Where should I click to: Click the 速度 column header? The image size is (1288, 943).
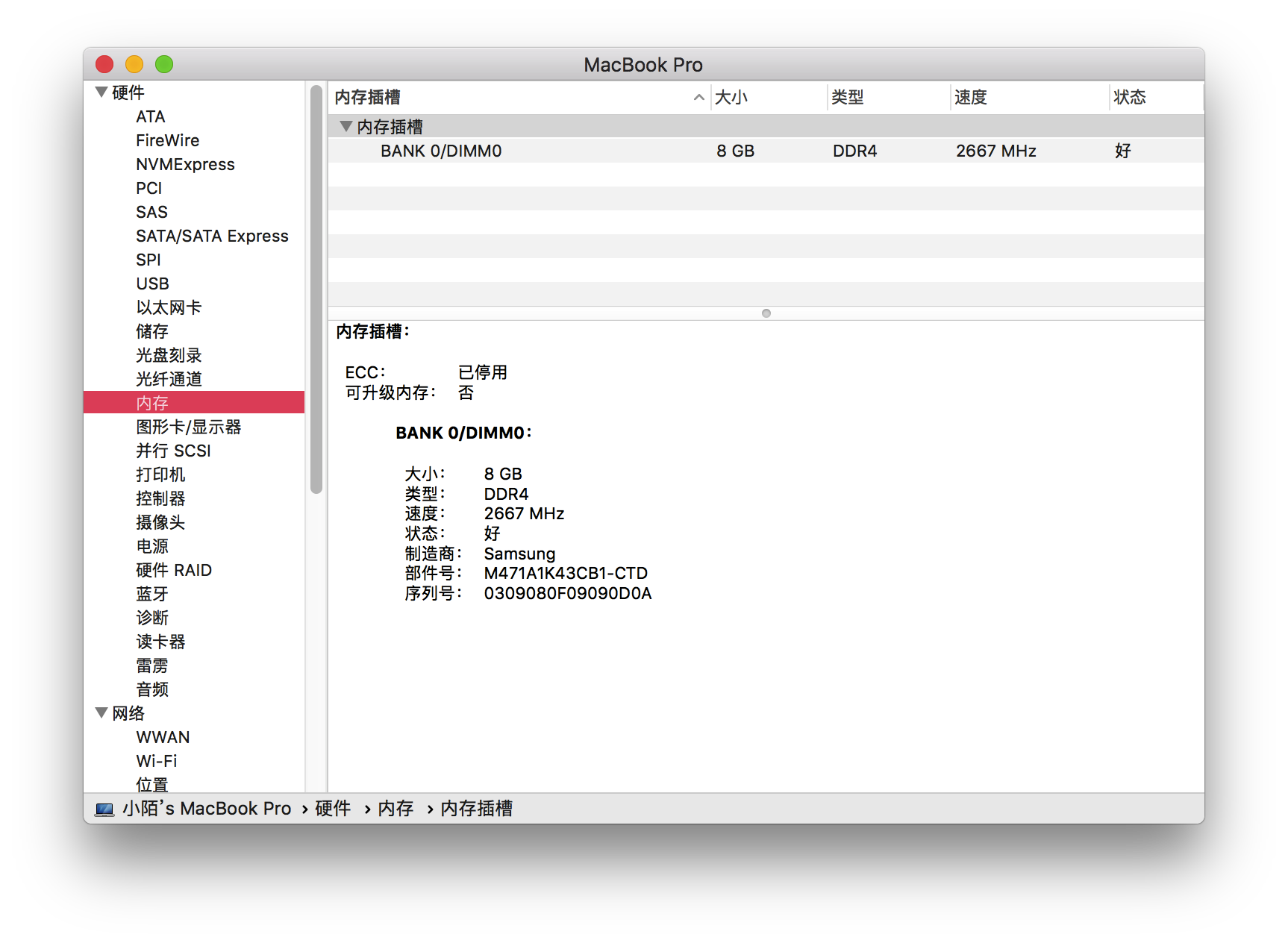tap(1030, 97)
